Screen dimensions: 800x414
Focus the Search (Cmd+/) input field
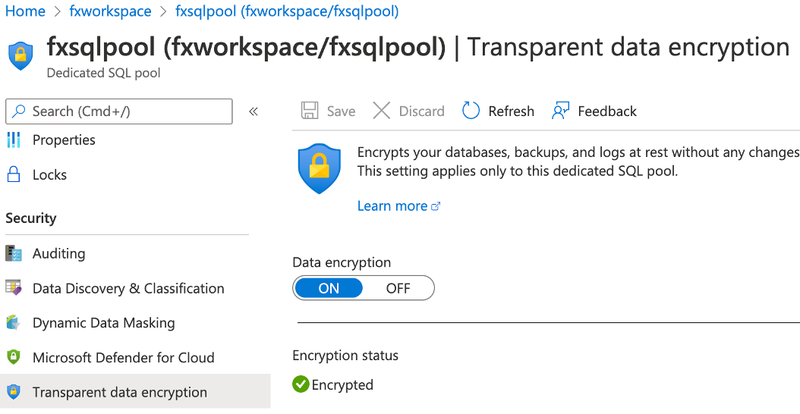pos(119,111)
